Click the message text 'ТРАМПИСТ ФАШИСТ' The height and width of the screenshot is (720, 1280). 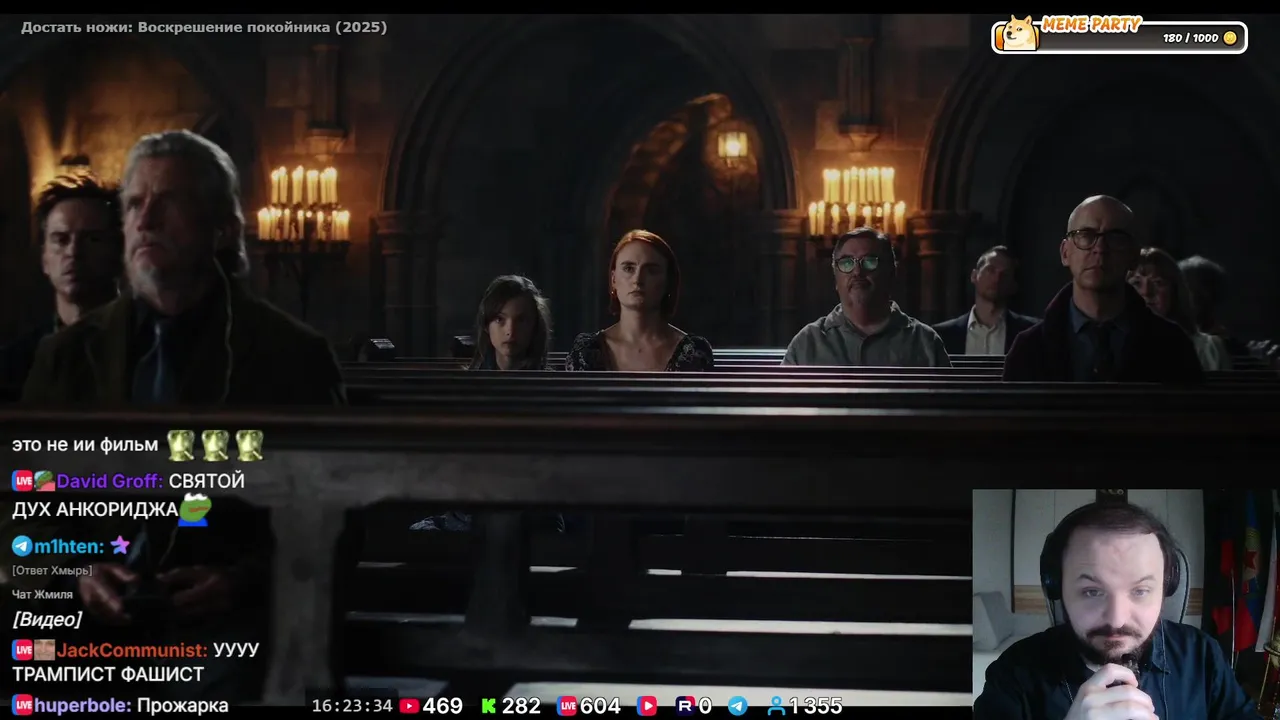(x=108, y=675)
